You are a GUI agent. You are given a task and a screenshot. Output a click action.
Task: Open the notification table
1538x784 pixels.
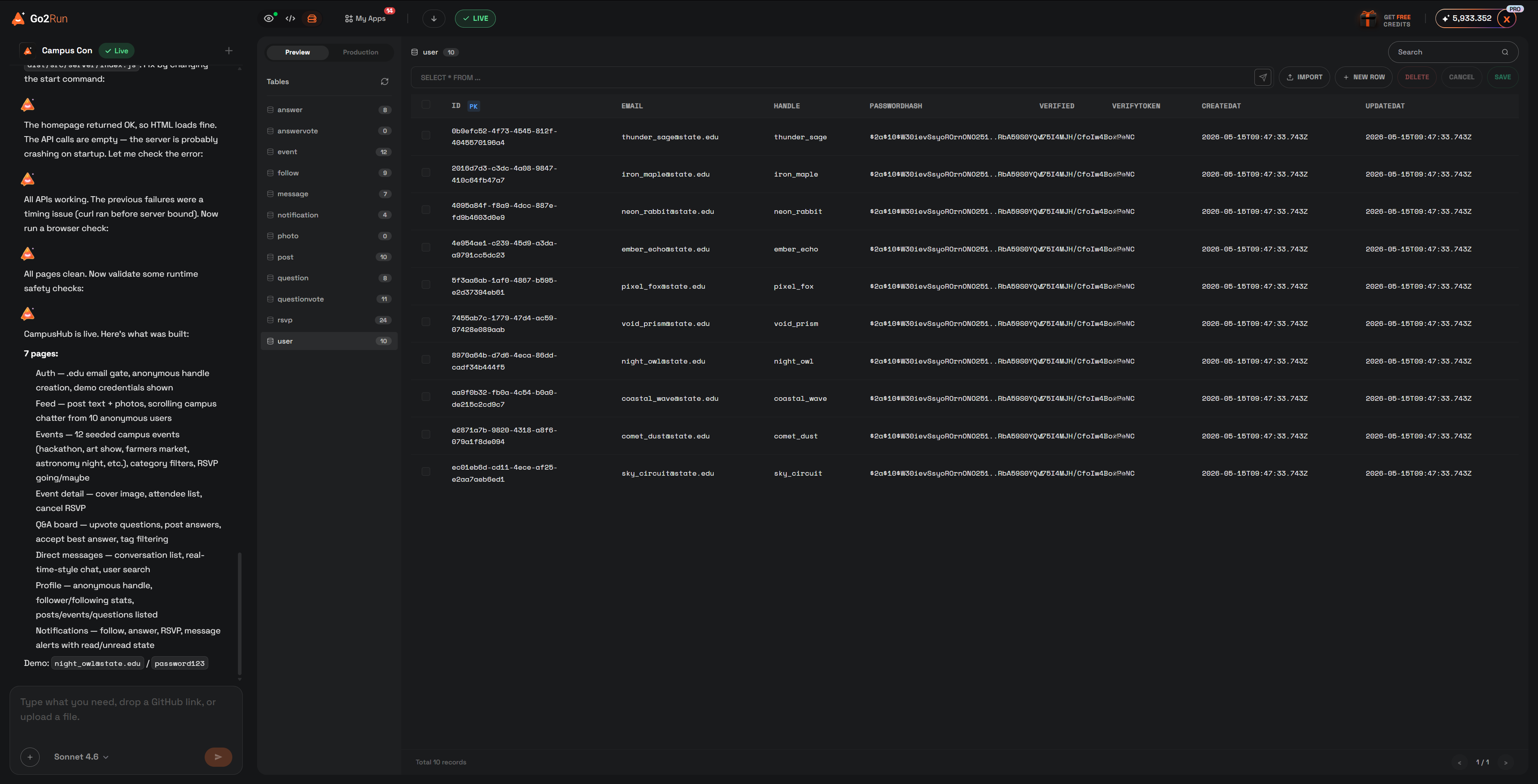(x=329, y=215)
